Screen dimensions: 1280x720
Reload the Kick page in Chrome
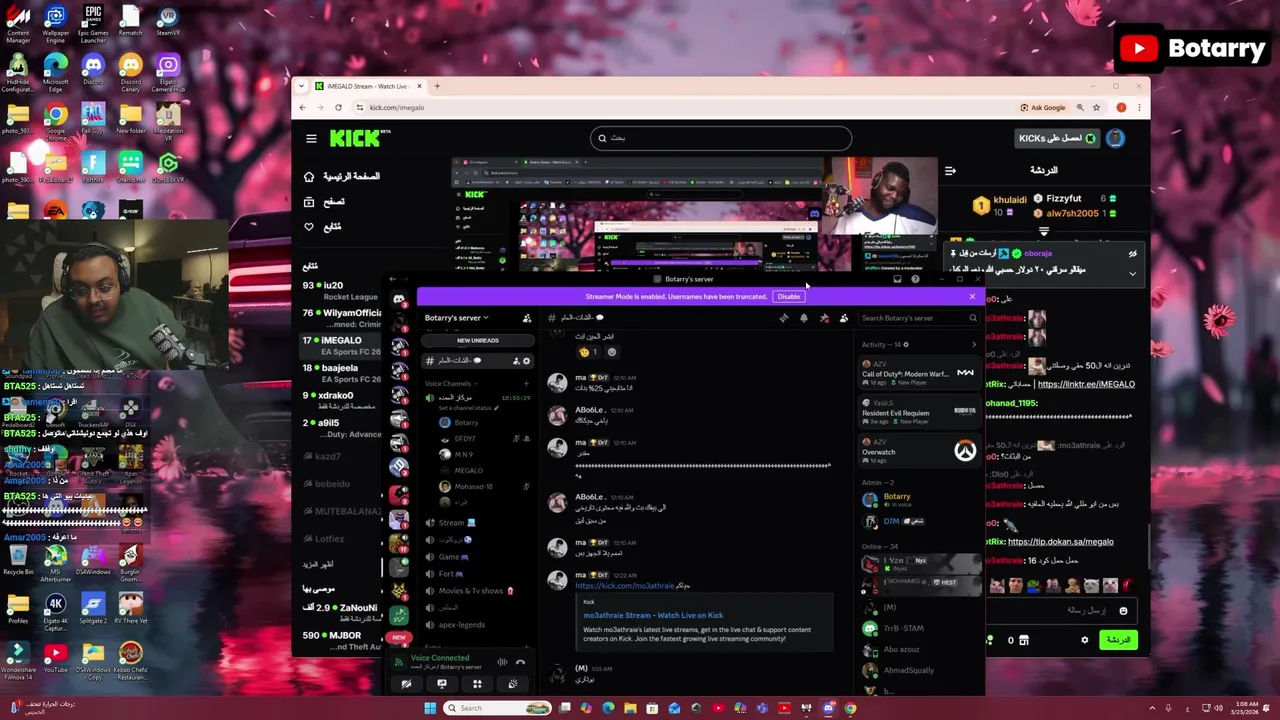tap(338, 107)
